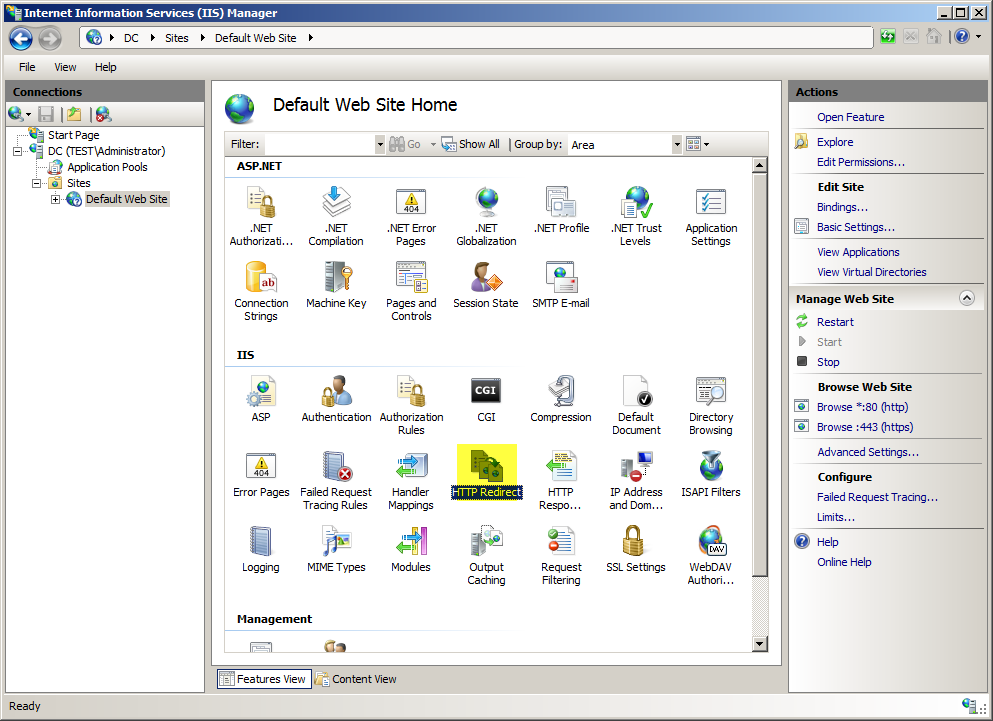Click the refresh page toolbar icon
The width and height of the screenshot is (993, 721).
888,37
